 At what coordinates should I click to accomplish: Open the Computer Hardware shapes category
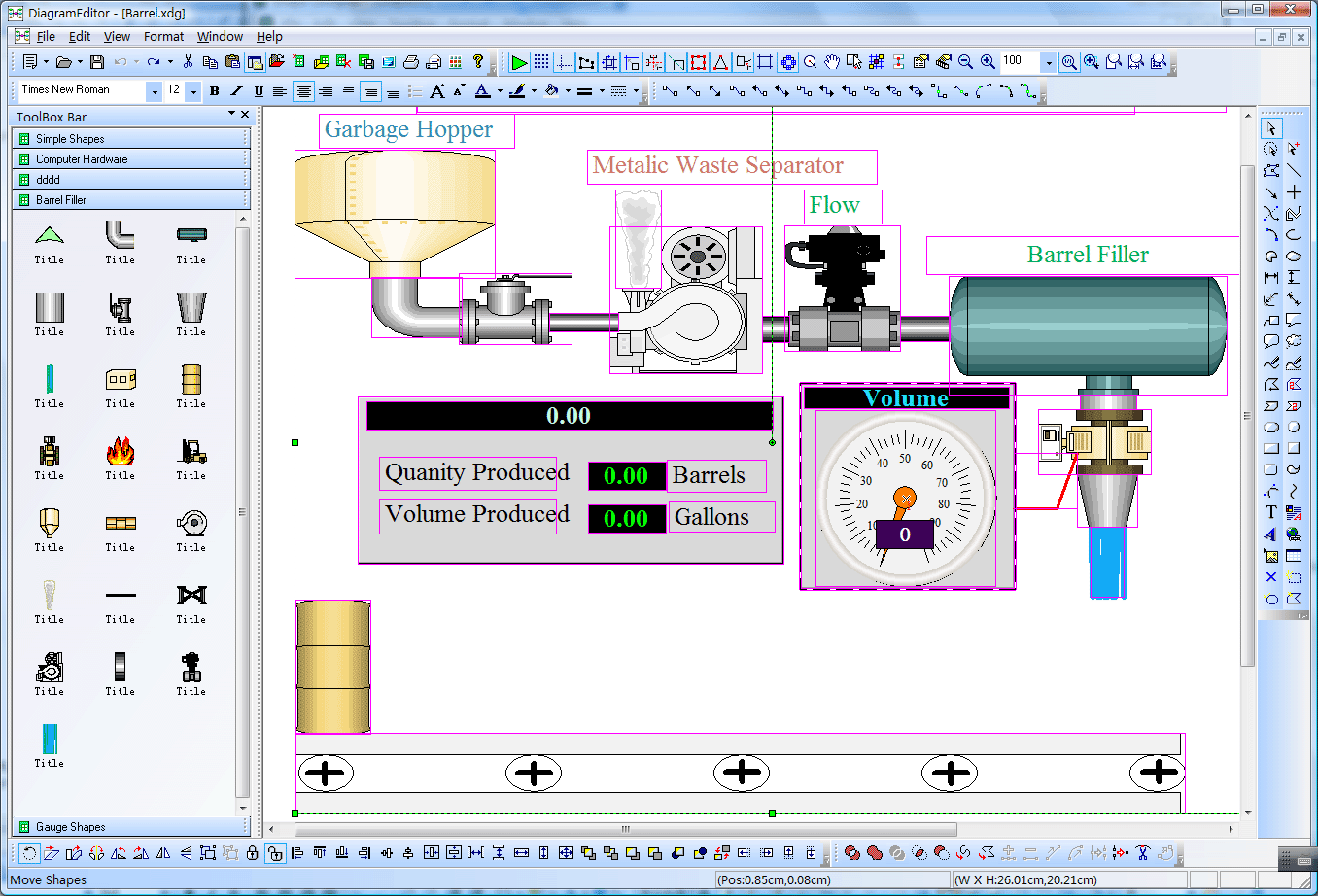[x=82, y=159]
